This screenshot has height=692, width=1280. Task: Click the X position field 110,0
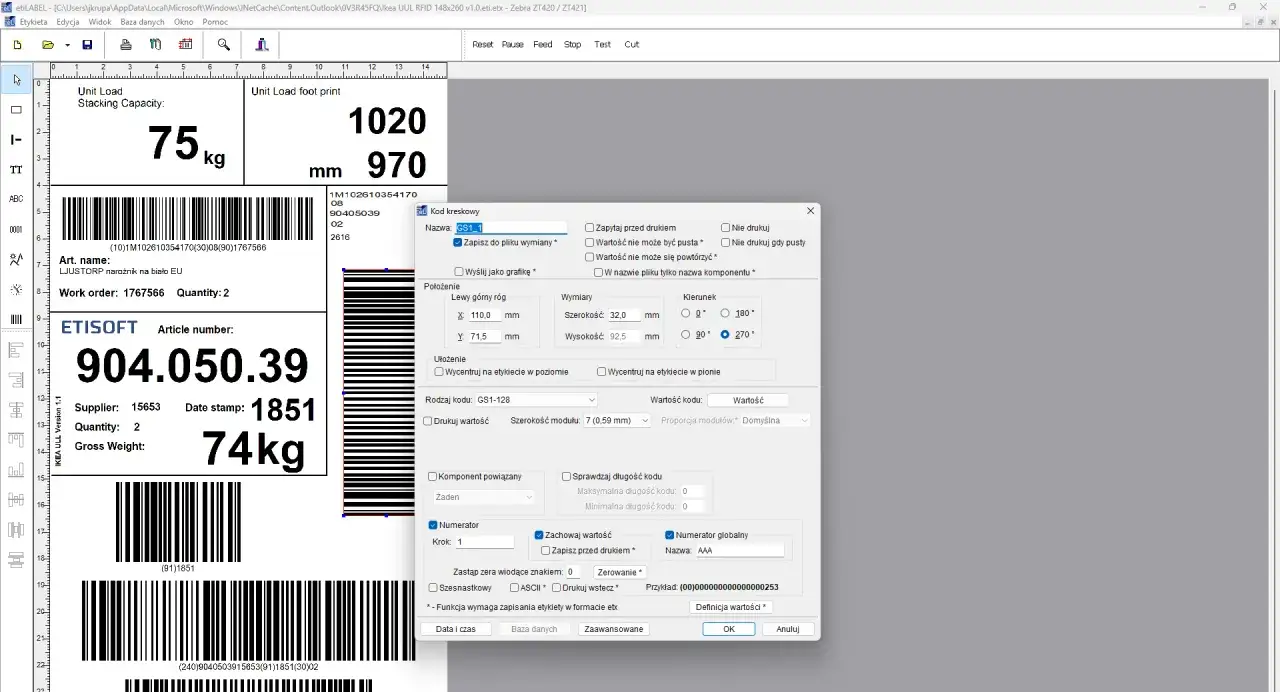coord(485,315)
